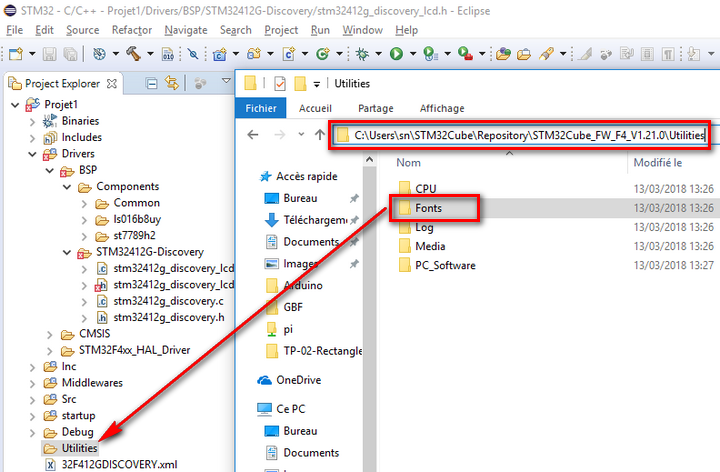Screen dimensions: 720x472
Task: Close the Project Explorer tab with X
Action: [112, 84]
